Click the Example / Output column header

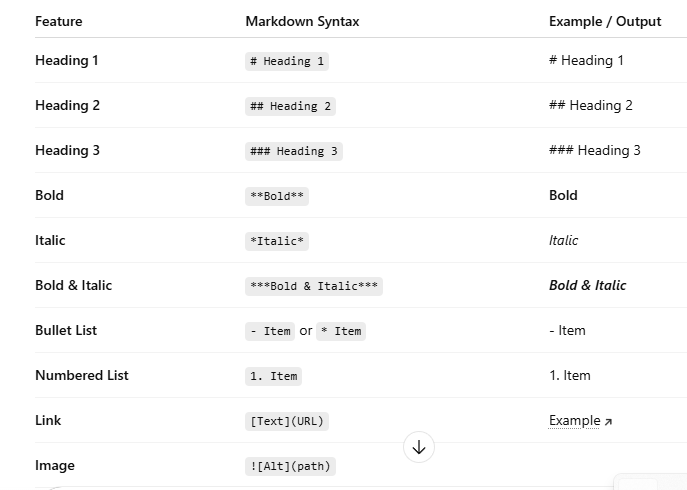click(x=604, y=21)
